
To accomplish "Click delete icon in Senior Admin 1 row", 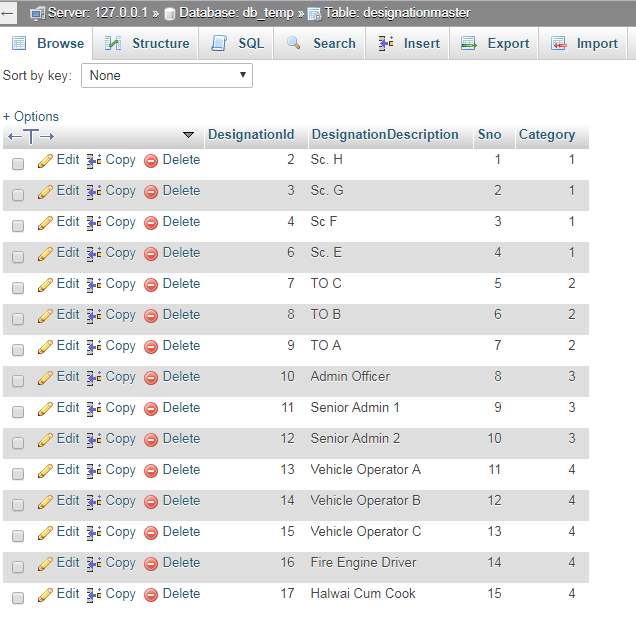I will (151, 409).
